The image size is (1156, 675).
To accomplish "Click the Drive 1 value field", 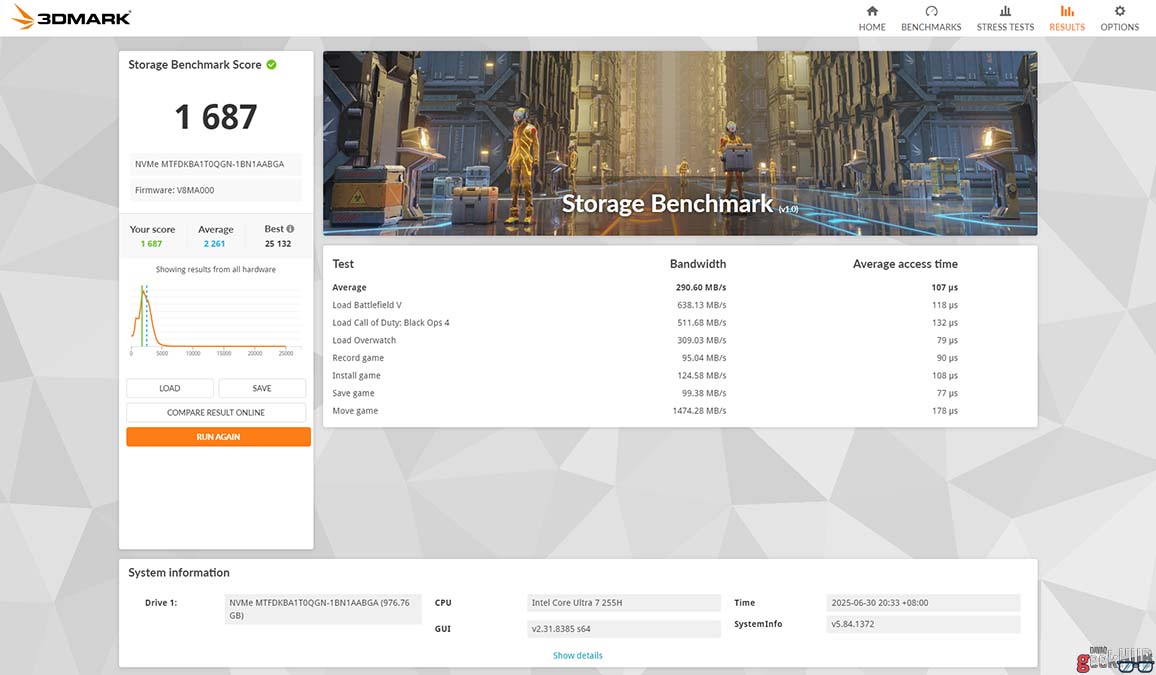I will [x=323, y=609].
